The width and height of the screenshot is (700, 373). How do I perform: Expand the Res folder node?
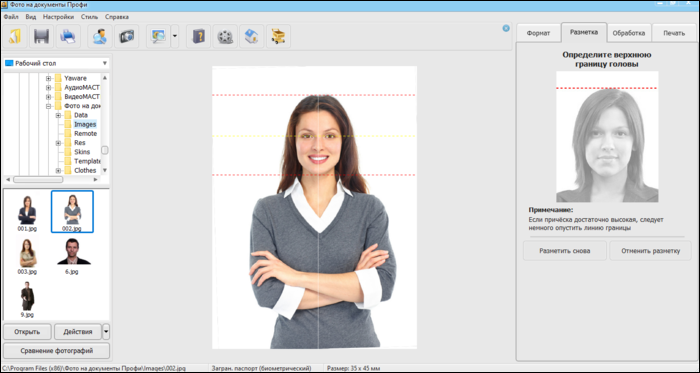click(x=58, y=143)
